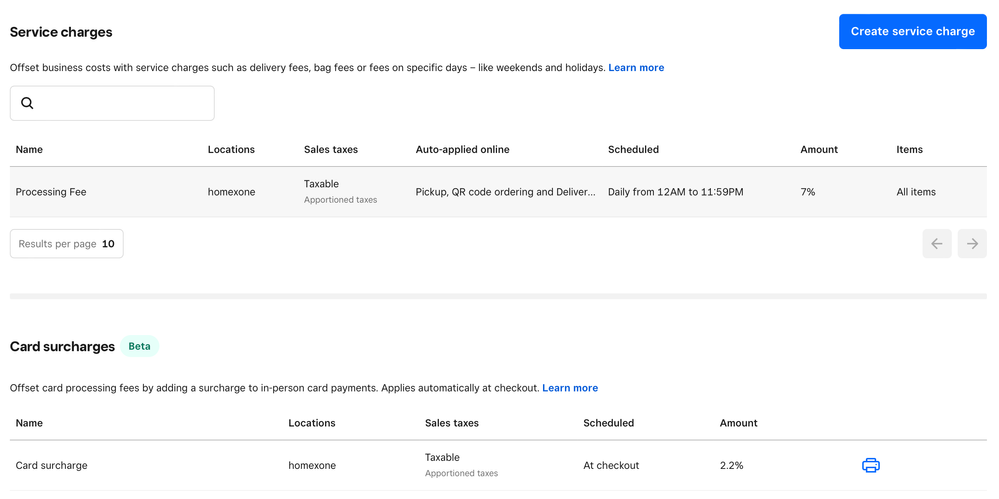Click the 2.2% amount for Card surcharge
This screenshot has height=499, width=999.
(732, 466)
